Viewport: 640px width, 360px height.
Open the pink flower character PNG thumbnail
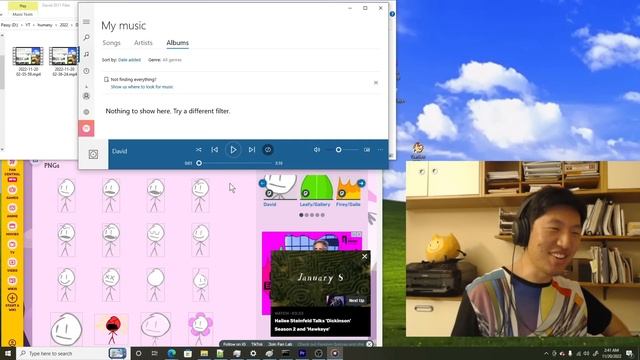[200, 329]
